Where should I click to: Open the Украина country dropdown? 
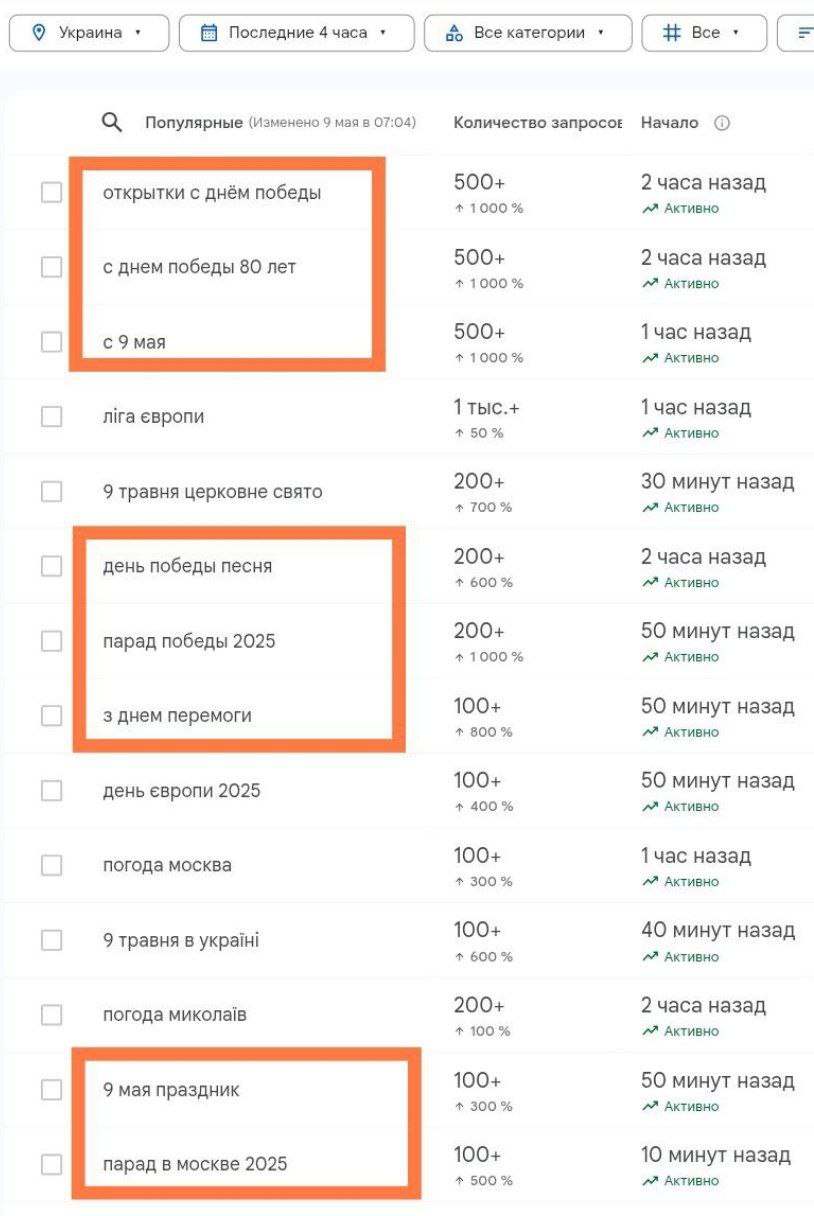tap(89, 32)
